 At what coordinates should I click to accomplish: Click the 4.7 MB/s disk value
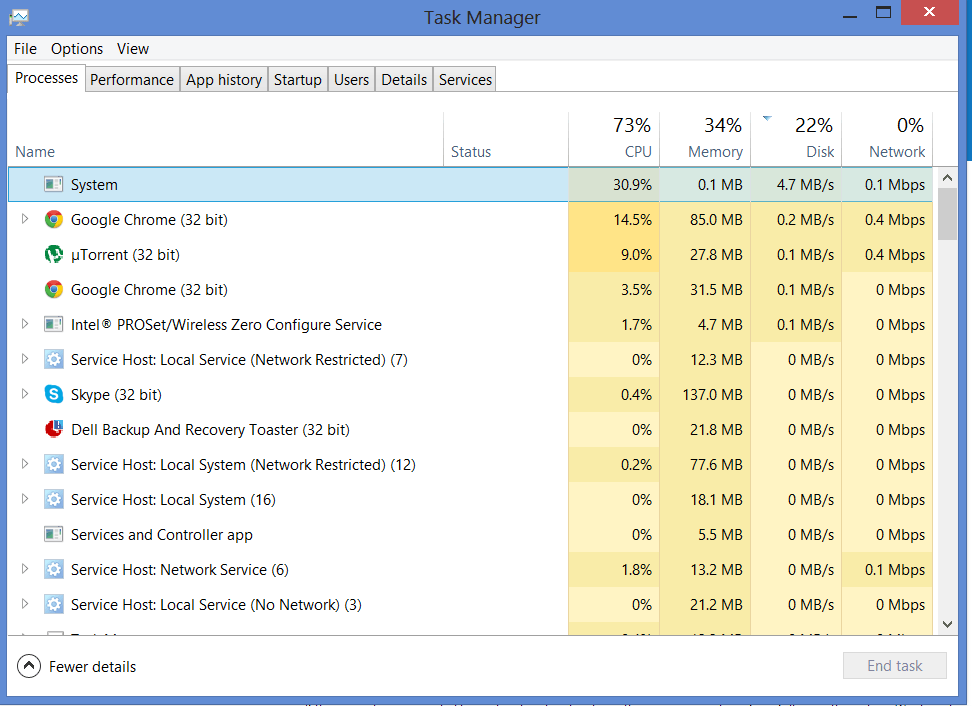805,185
